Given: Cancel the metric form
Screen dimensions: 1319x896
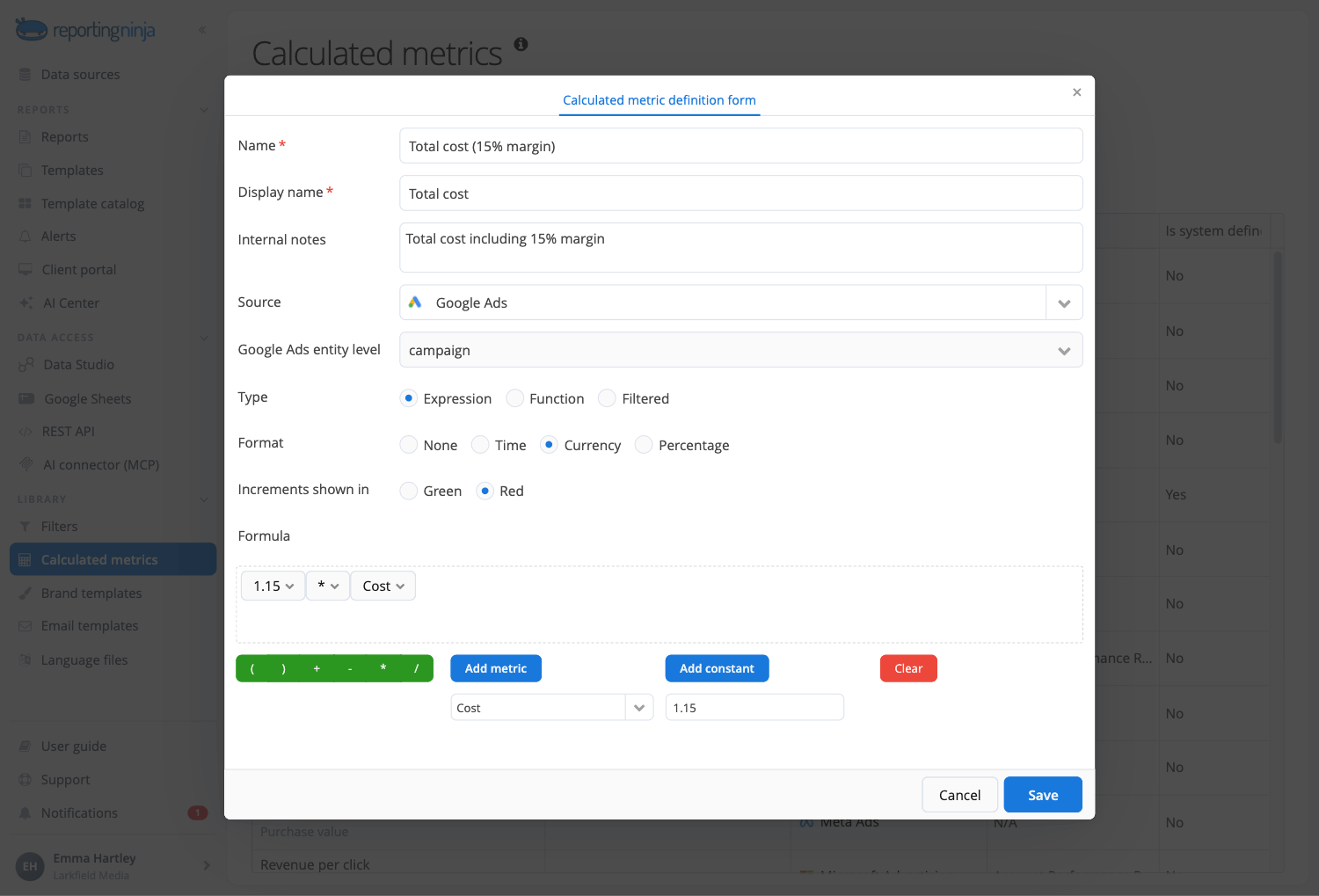Looking at the screenshot, I should (x=959, y=795).
